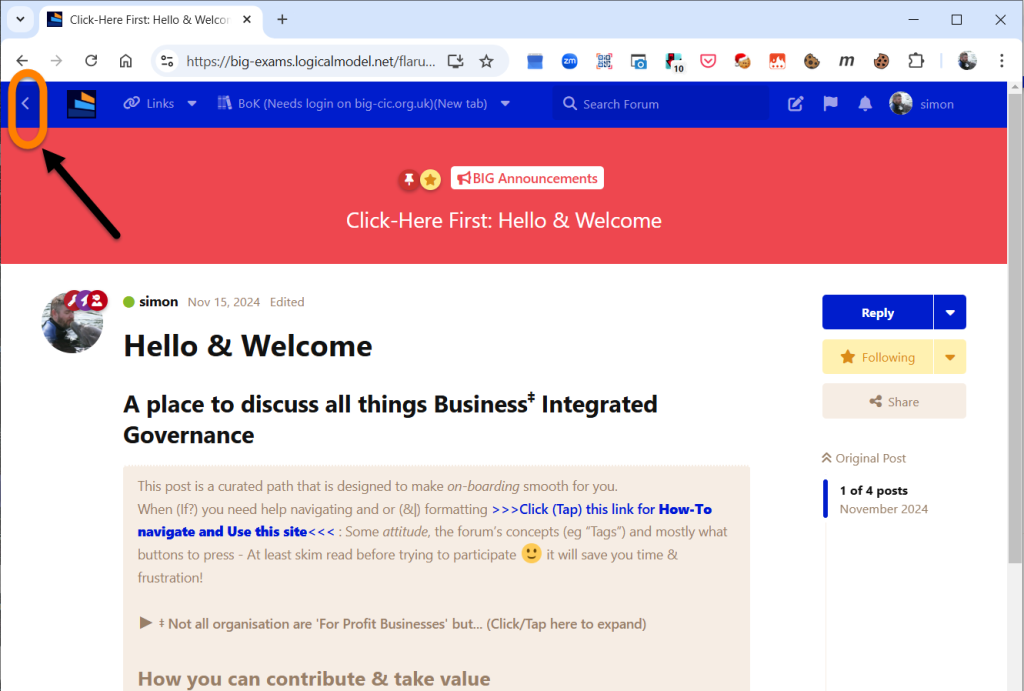This screenshot has height=691, width=1024.
Task: Click the Search Forum input field
Action: point(665,104)
